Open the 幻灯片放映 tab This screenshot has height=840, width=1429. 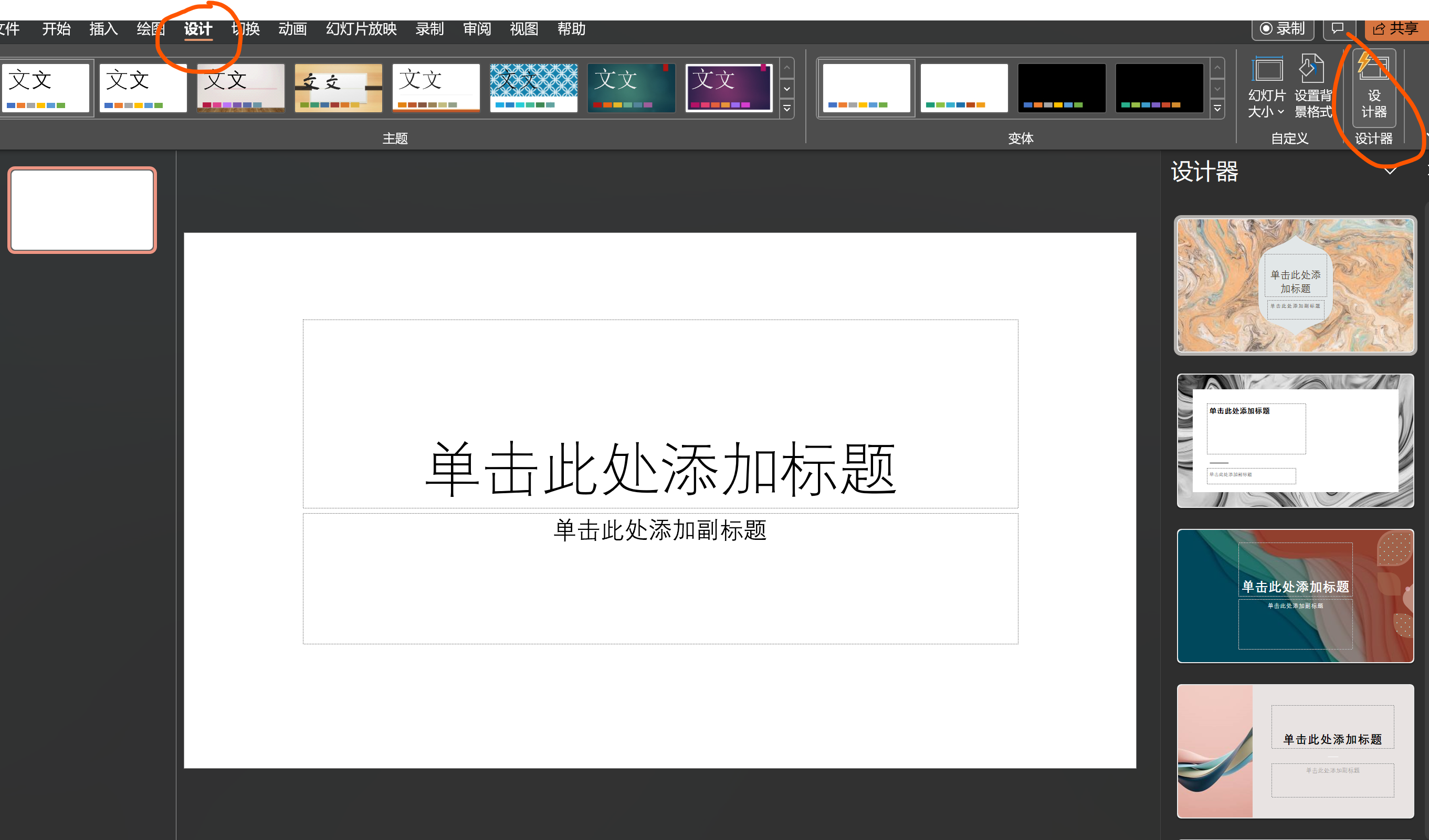coord(361,29)
